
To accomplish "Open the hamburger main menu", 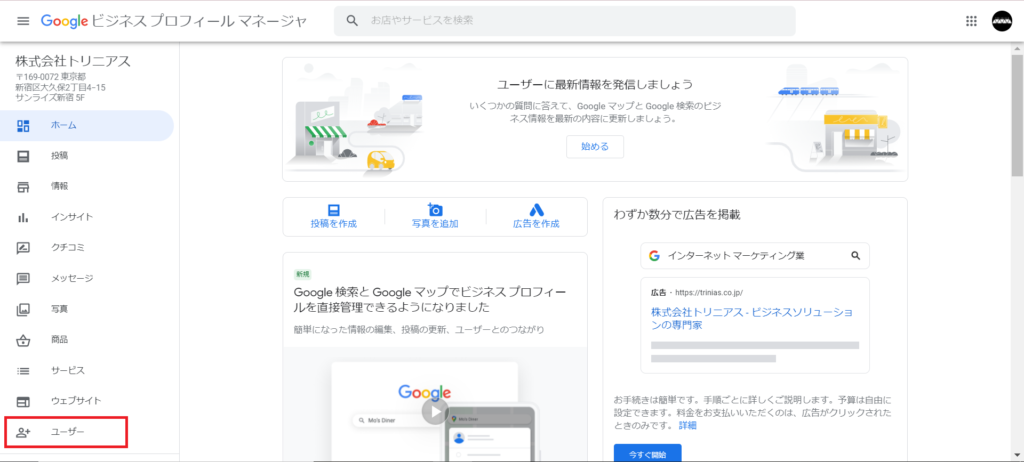I will coord(23,21).
